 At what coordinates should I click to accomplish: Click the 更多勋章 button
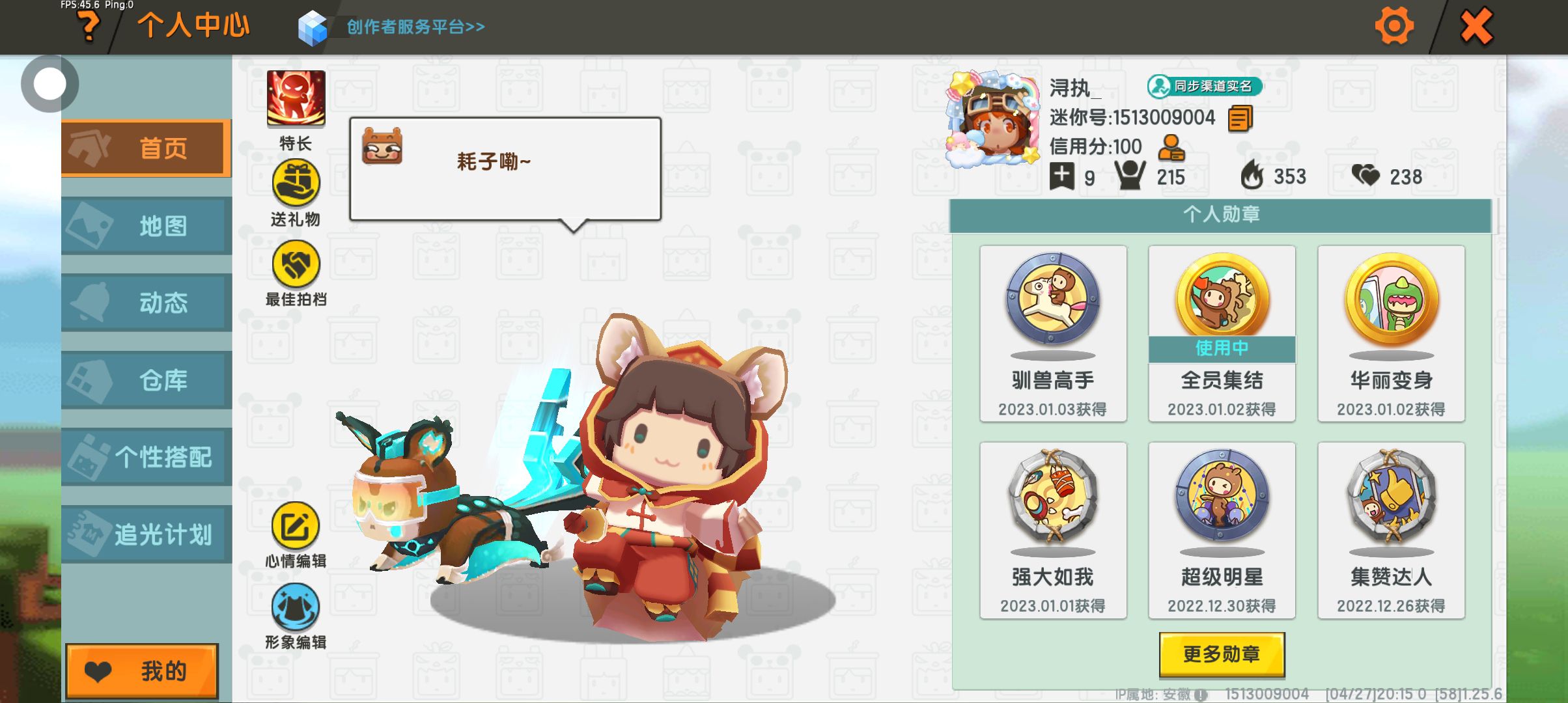pyautogui.click(x=1222, y=654)
